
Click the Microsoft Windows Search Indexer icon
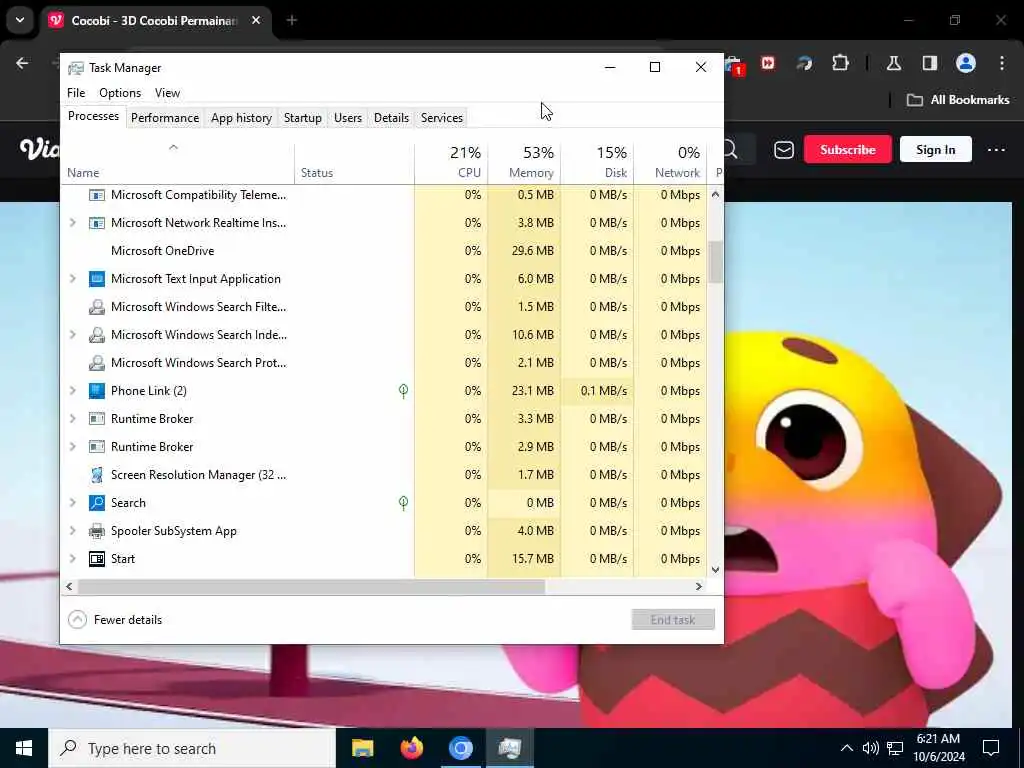click(97, 335)
